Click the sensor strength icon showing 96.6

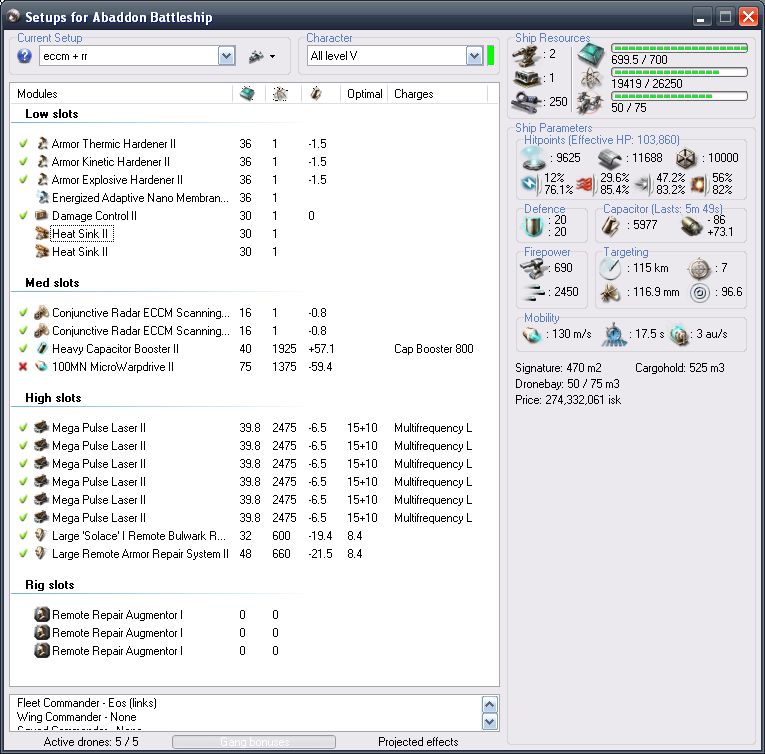pyautogui.click(x=700, y=292)
